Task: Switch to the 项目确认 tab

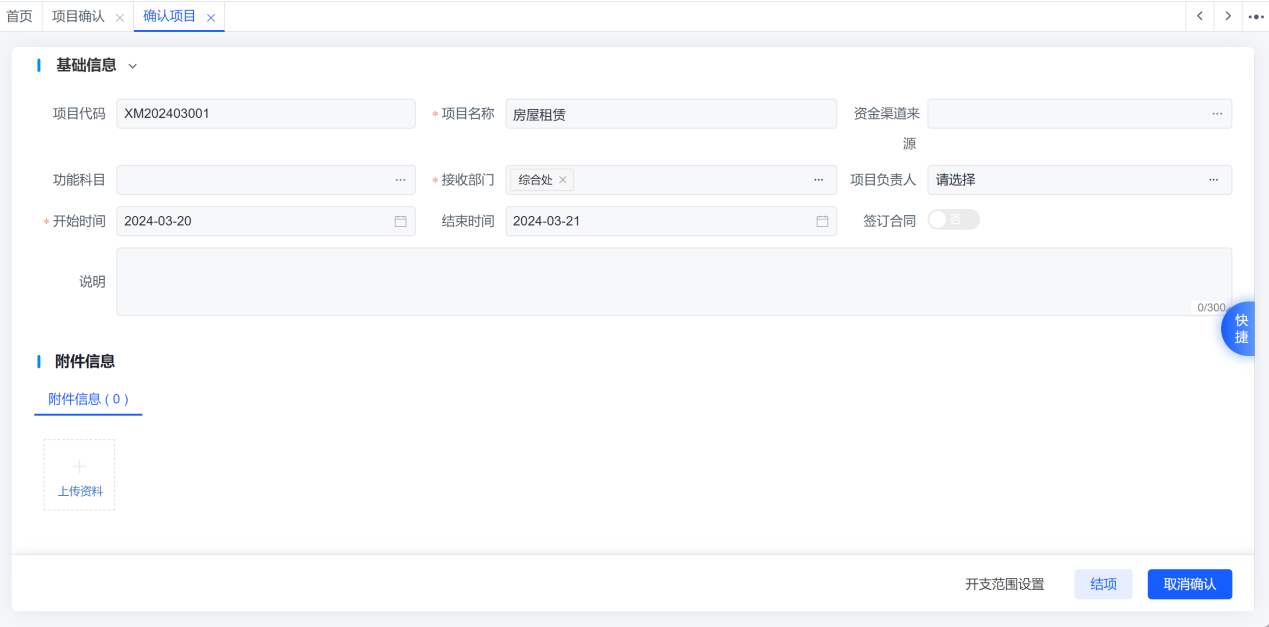Action: click(78, 17)
